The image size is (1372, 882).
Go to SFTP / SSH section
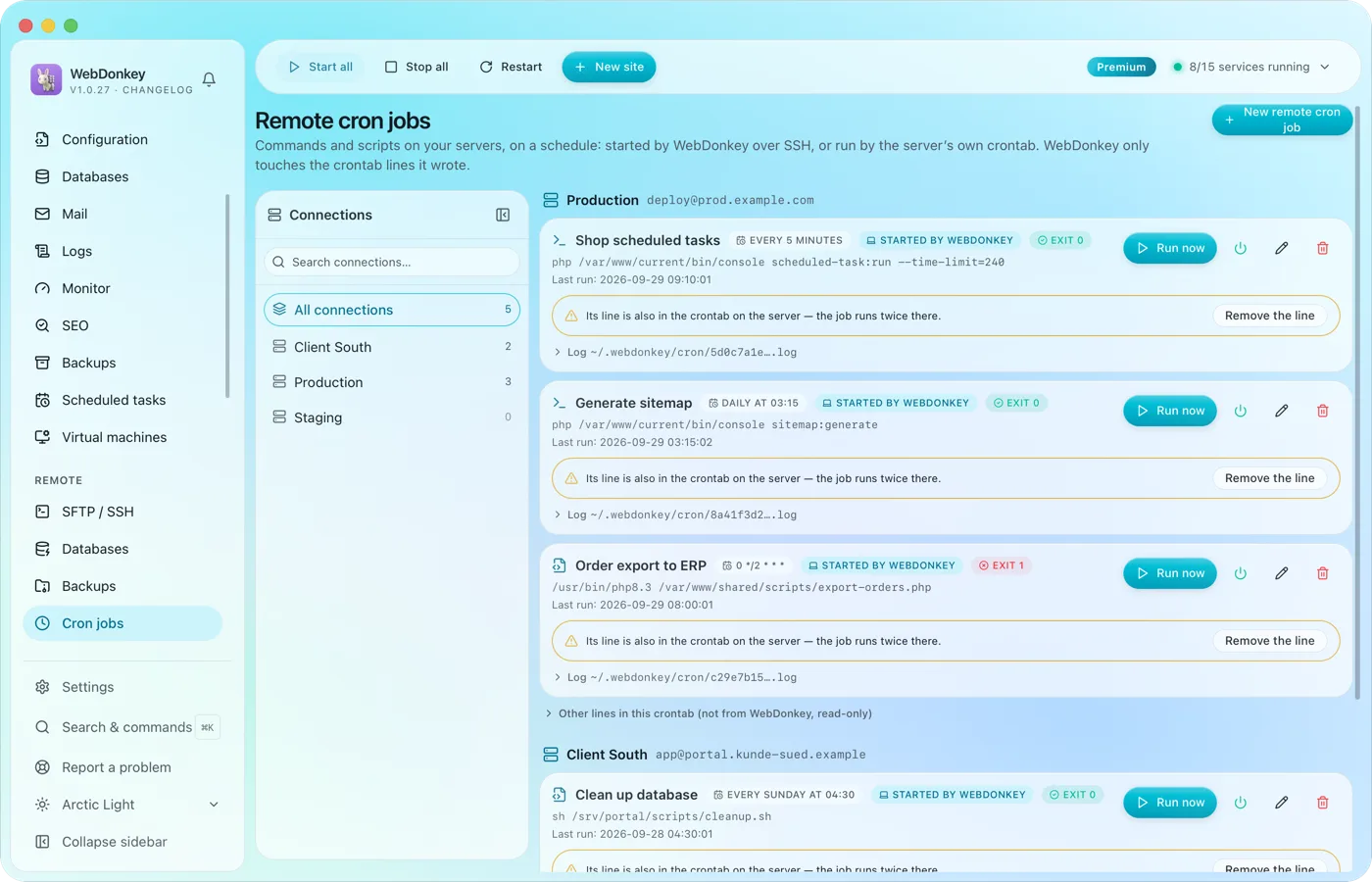coord(124,512)
